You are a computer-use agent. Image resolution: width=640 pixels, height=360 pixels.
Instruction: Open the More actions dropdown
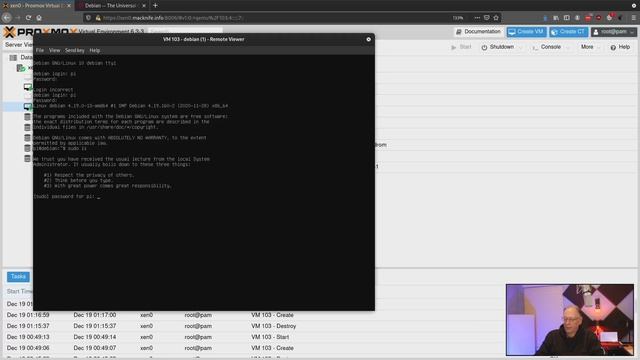[590, 47]
